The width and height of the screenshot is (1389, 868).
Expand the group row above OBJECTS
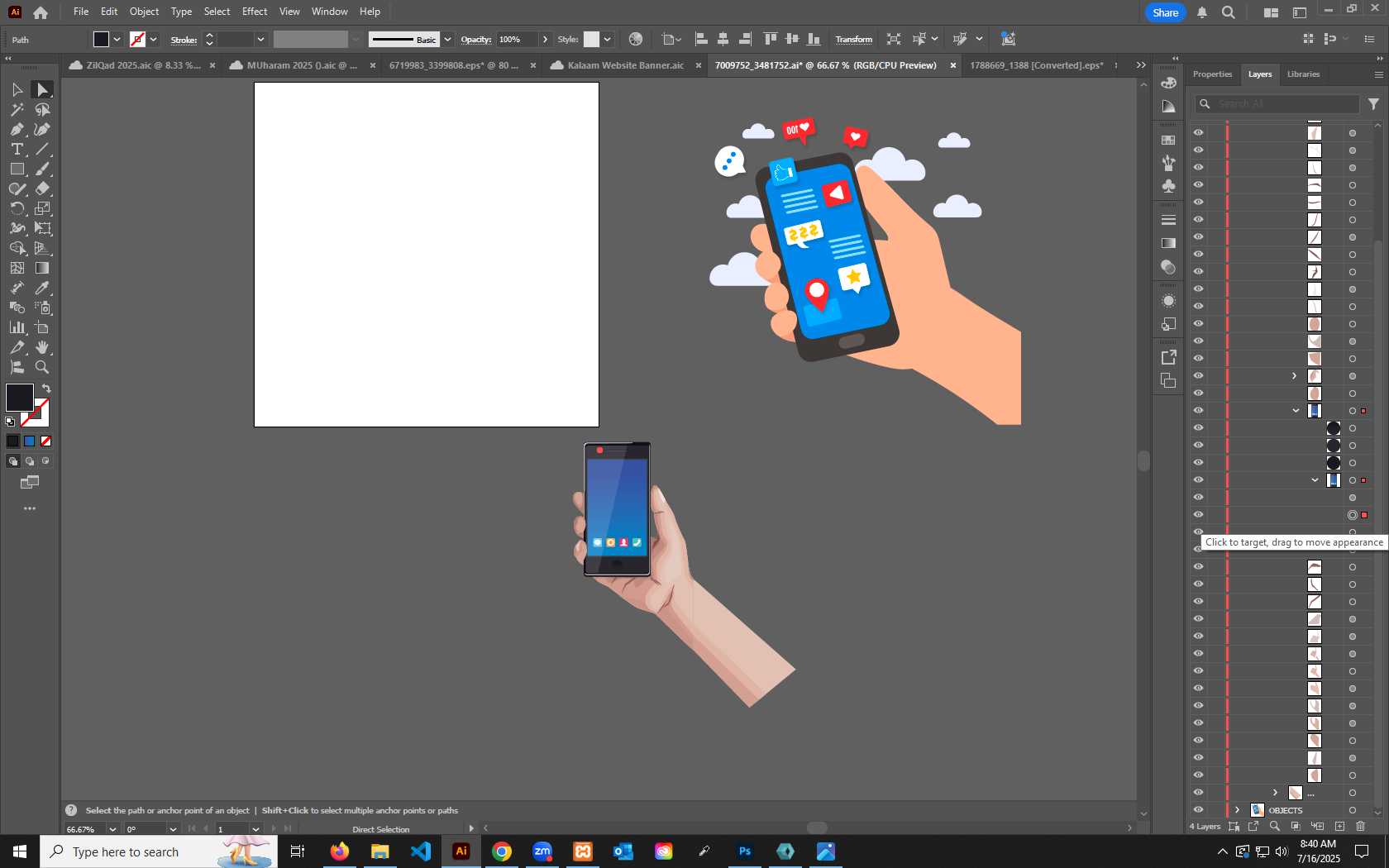coord(1275,793)
